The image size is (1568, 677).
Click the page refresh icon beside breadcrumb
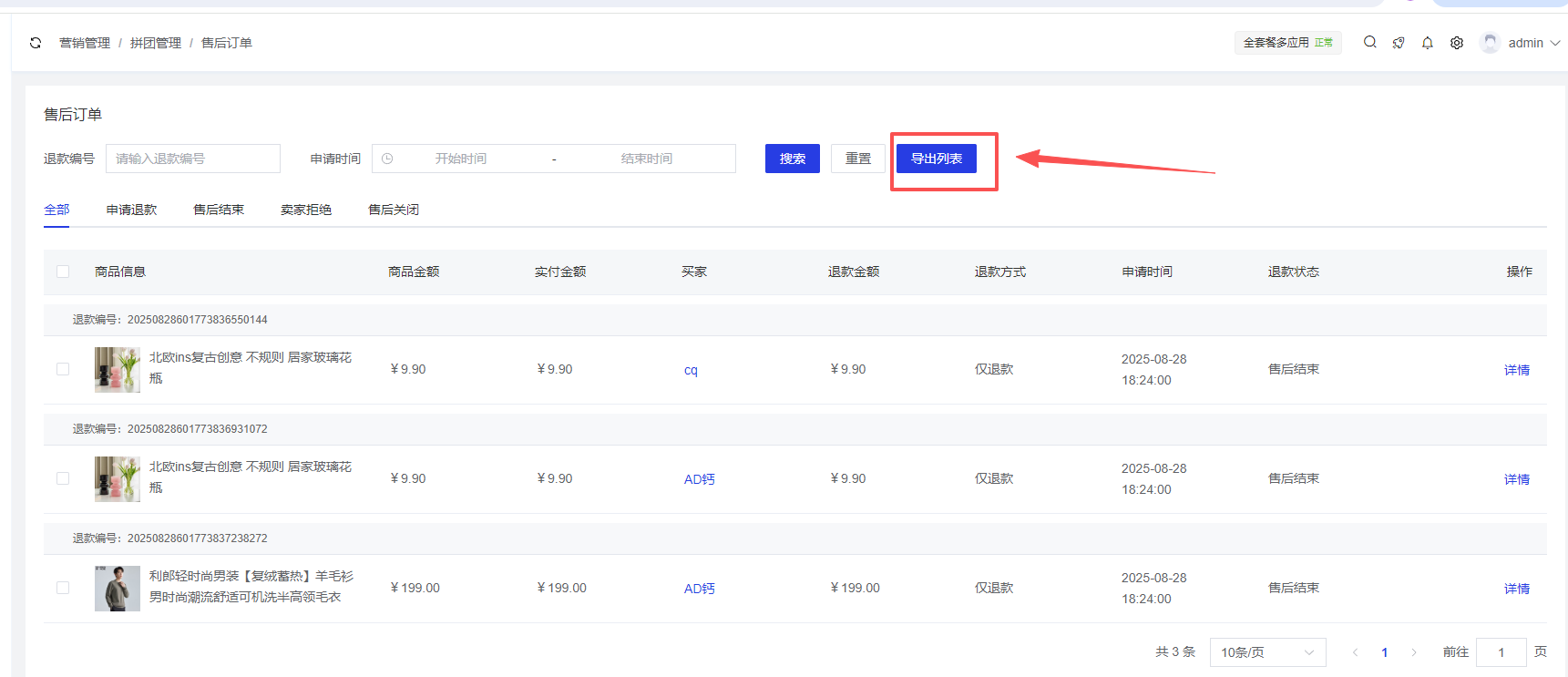point(36,43)
